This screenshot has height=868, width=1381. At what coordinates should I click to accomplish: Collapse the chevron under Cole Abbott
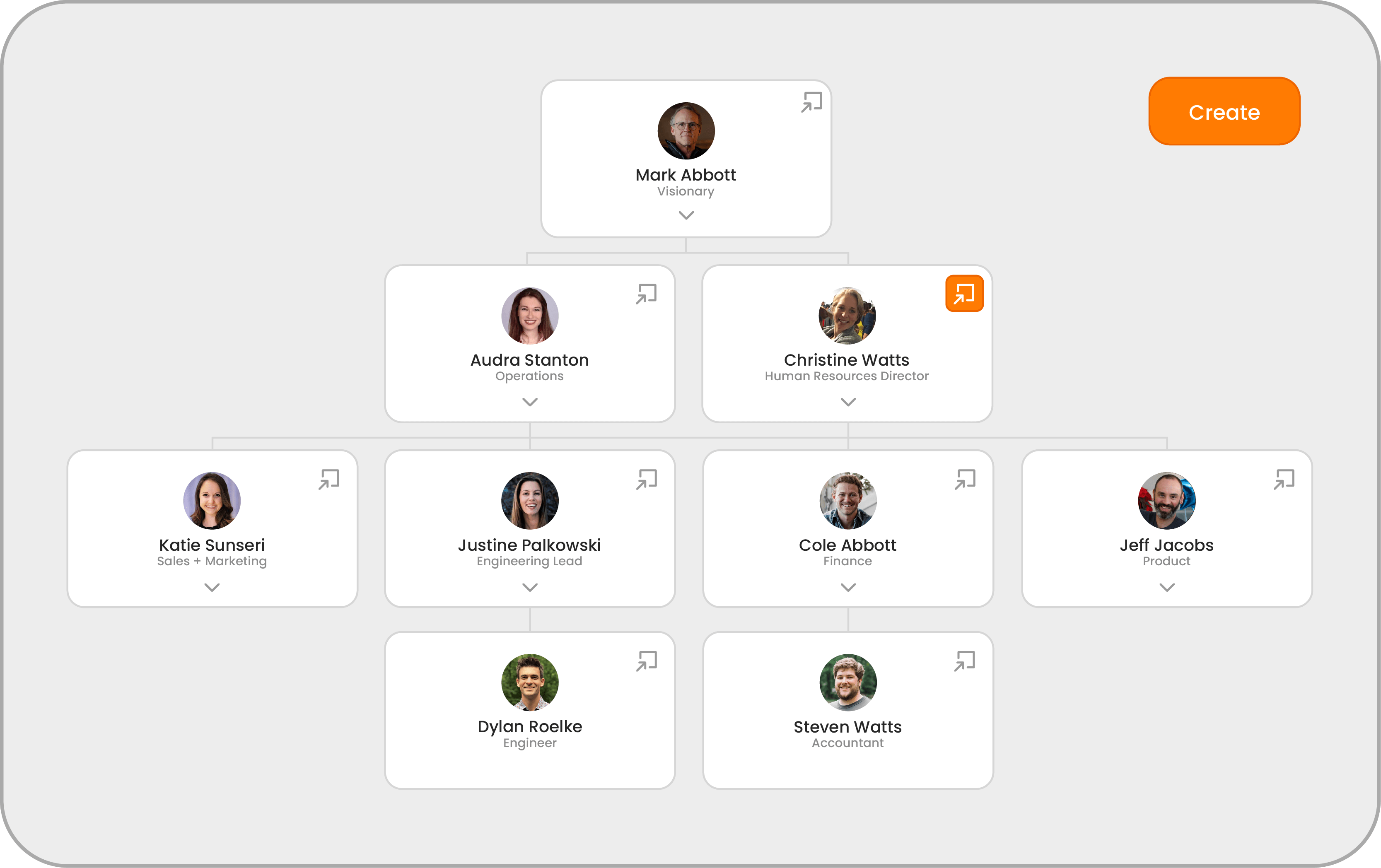[847, 587]
